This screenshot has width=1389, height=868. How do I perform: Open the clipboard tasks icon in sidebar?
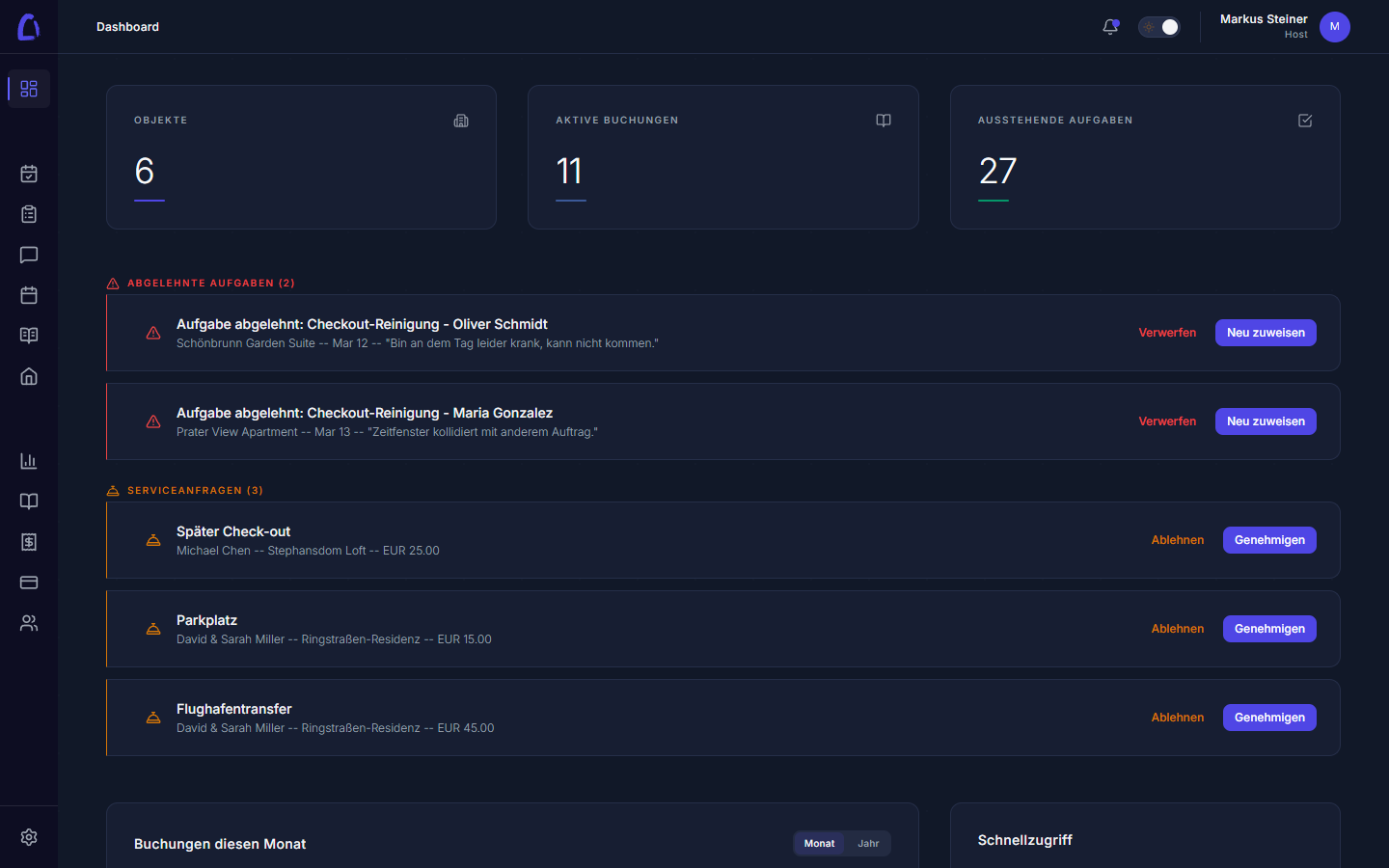[28, 214]
